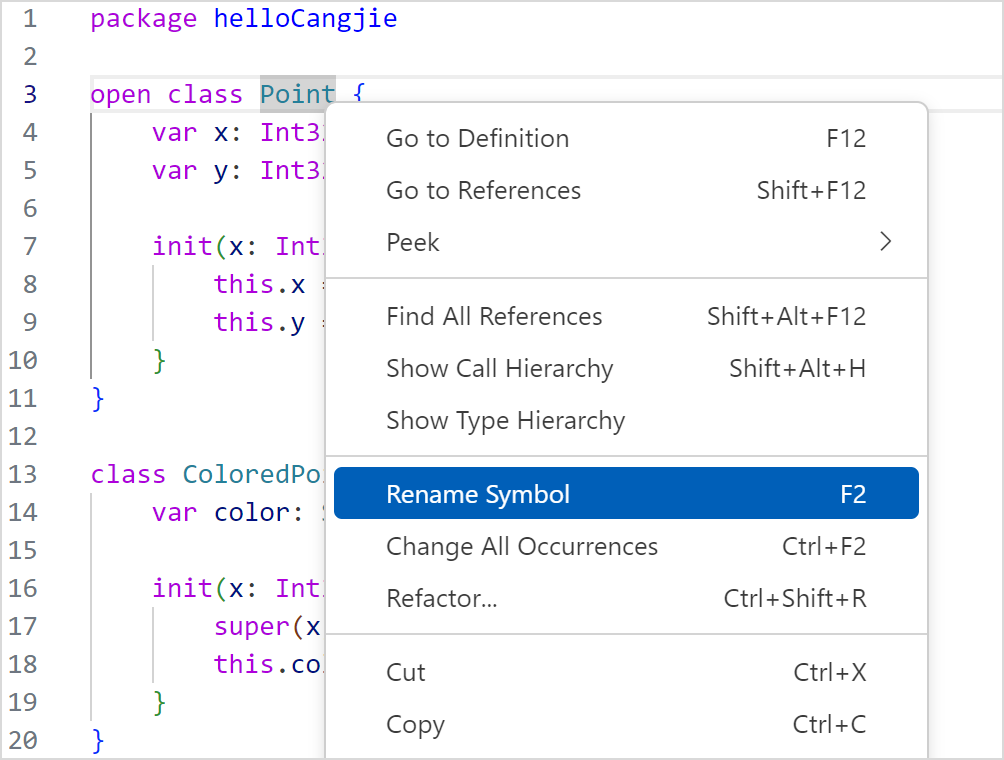
Task: Click Copy in the context menu
Action: point(415,725)
